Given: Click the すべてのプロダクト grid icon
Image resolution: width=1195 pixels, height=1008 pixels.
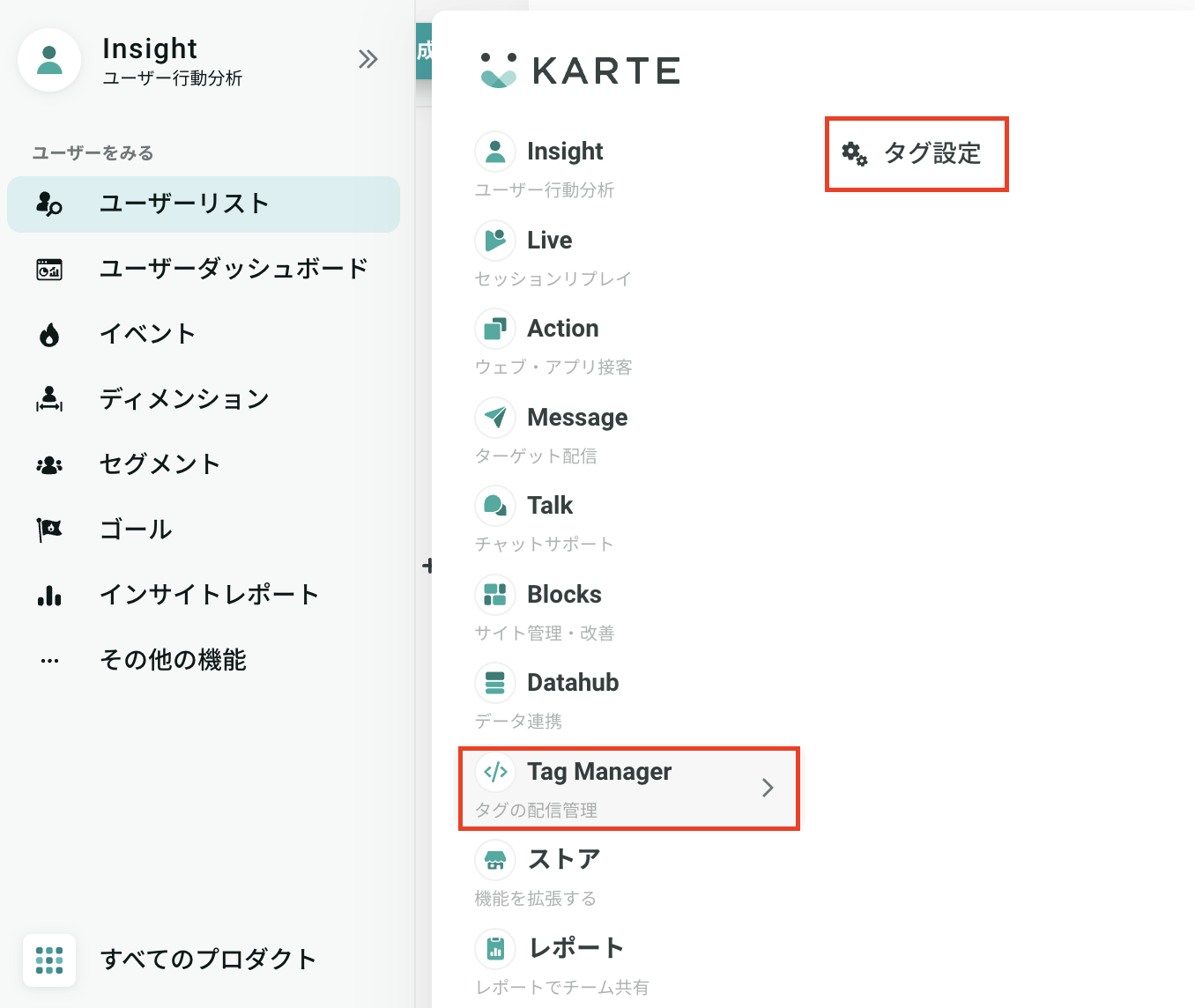Looking at the screenshot, I should pos(49,960).
